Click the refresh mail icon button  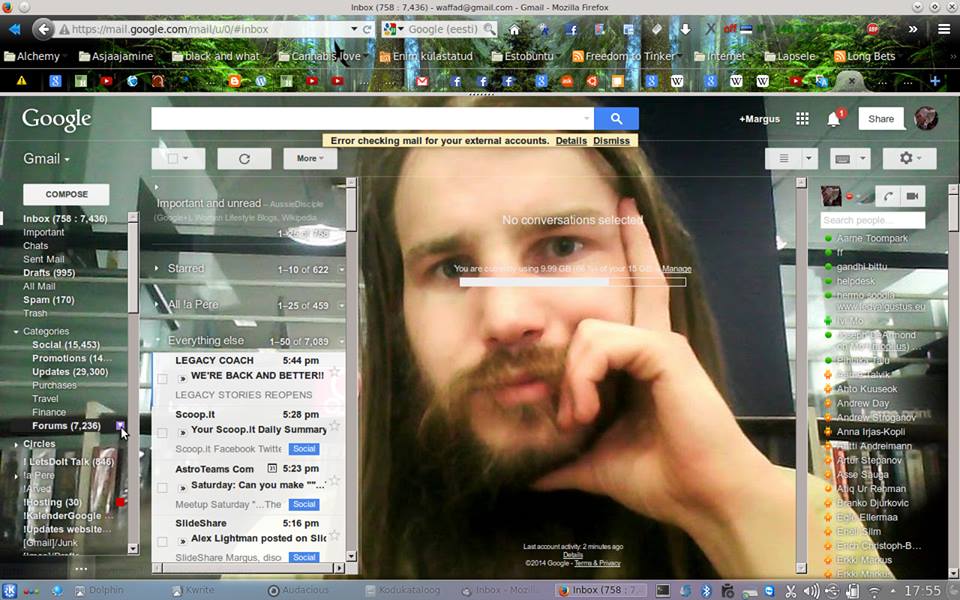244,159
